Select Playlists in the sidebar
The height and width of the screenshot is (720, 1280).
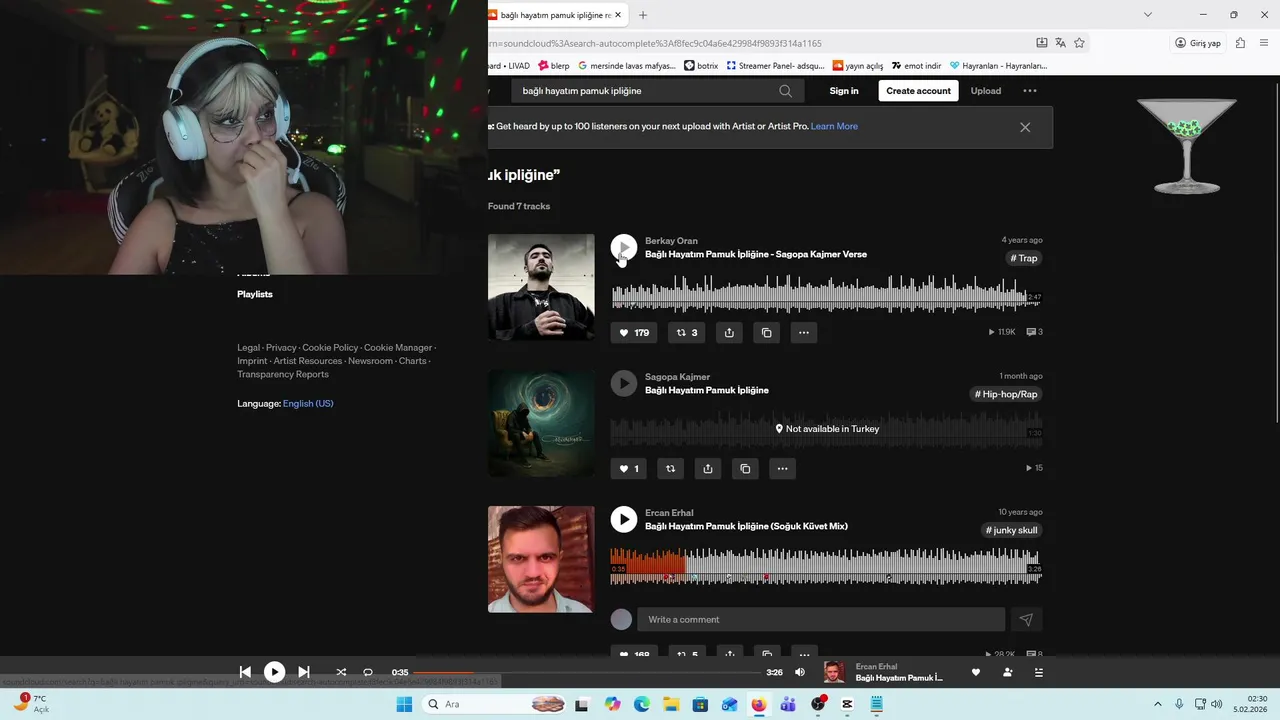[255, 294]
